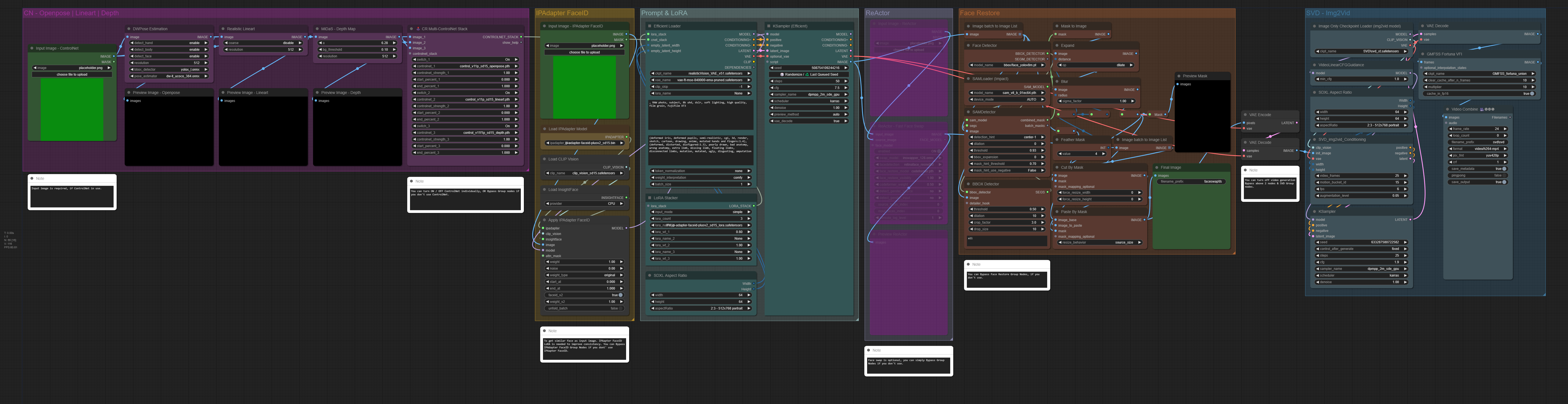
Task: Click the CR Multi-ControlNet Stack title icon
Action: 417,29
